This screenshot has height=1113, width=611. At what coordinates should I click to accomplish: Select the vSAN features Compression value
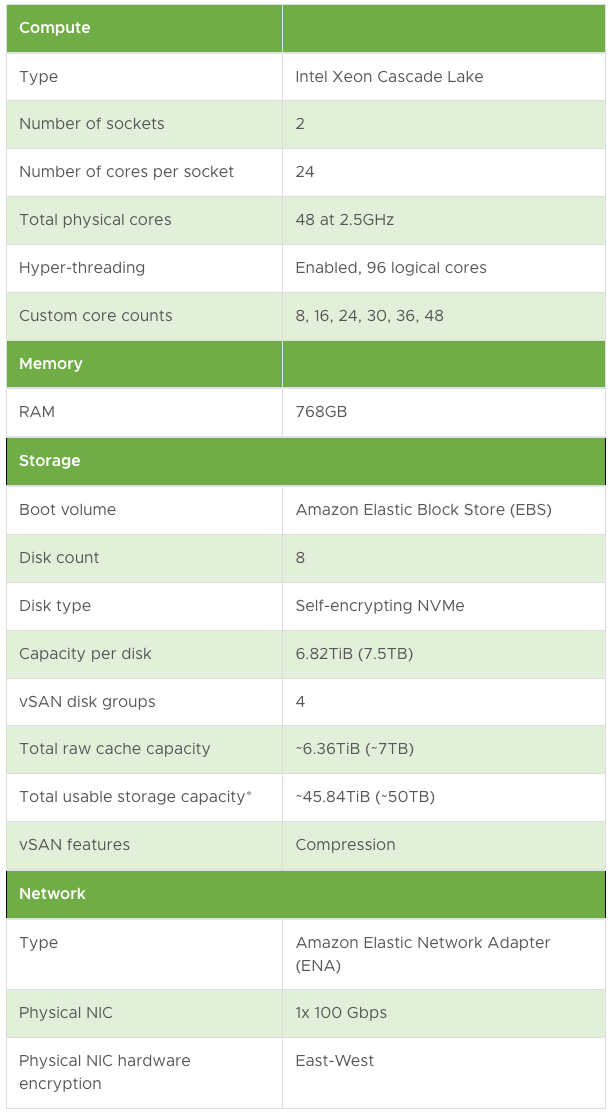(x=345, y=845)
